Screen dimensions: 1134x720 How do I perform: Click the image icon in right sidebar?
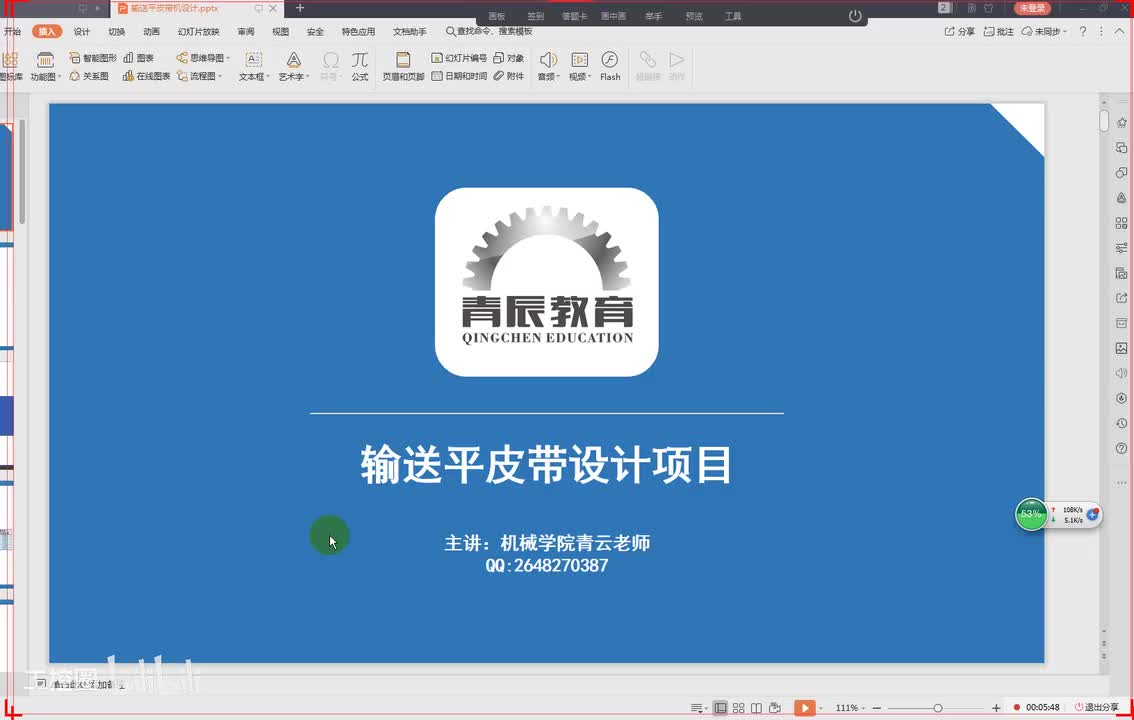click(1121, 348)
